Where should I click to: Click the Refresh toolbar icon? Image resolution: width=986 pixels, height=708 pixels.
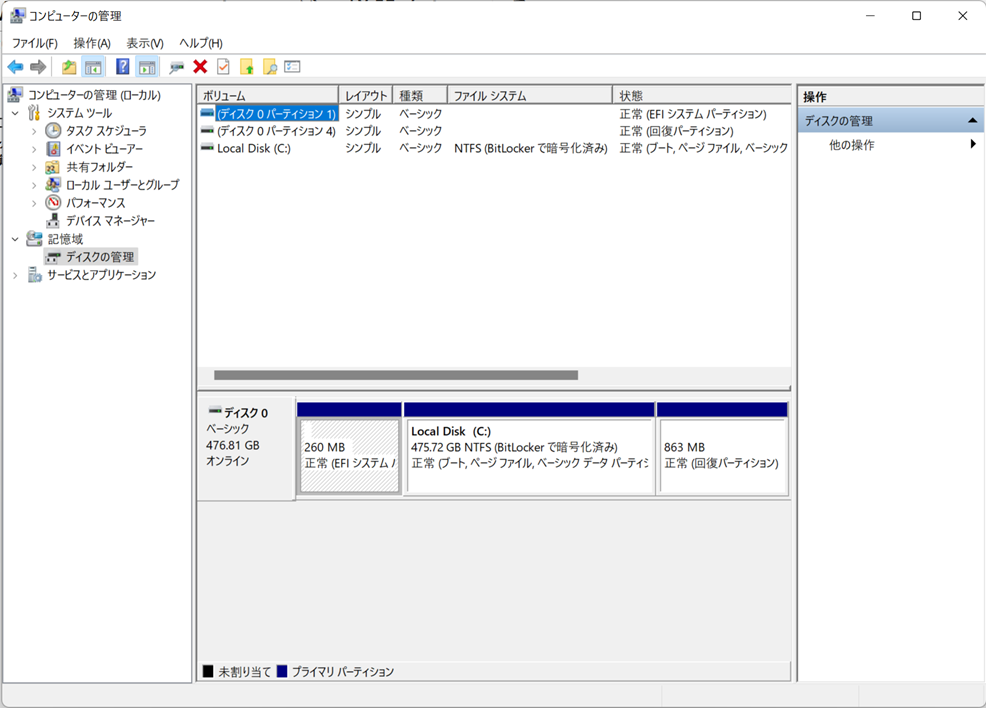tap(248, 66)
